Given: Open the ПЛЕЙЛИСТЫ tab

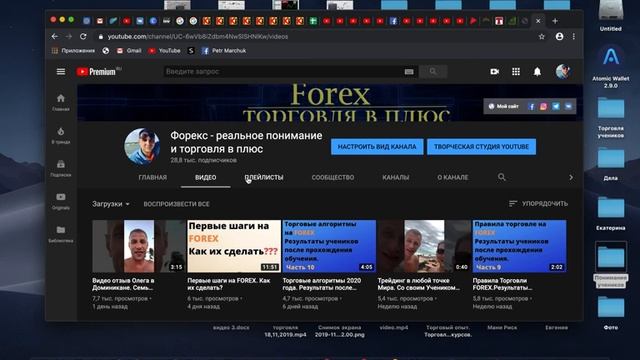Looking at the screenshot, I should tap(264, 177).
